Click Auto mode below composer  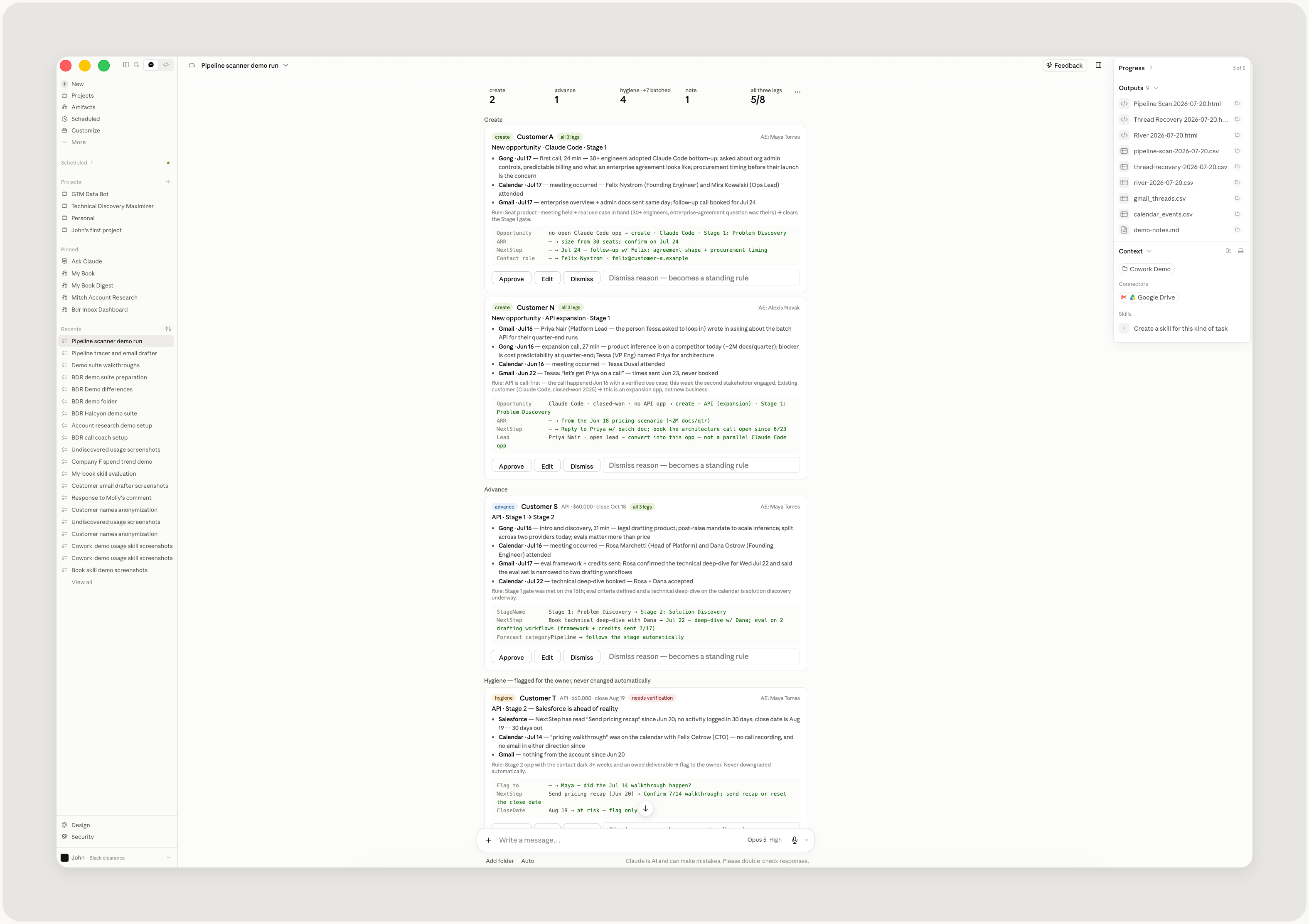[527, 861]
